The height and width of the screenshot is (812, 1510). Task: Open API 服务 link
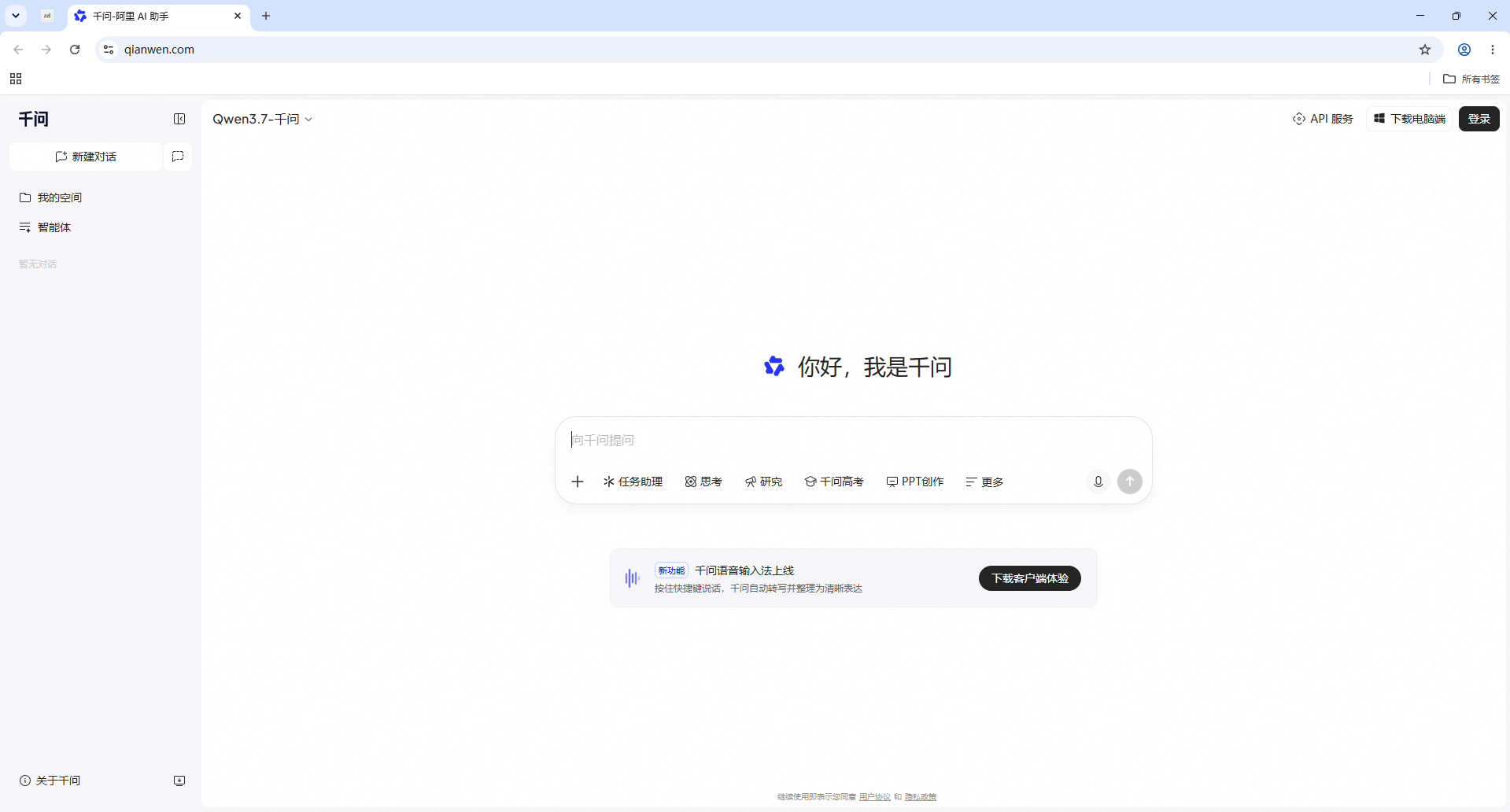pyautogui.click(x=1323, y=119)
